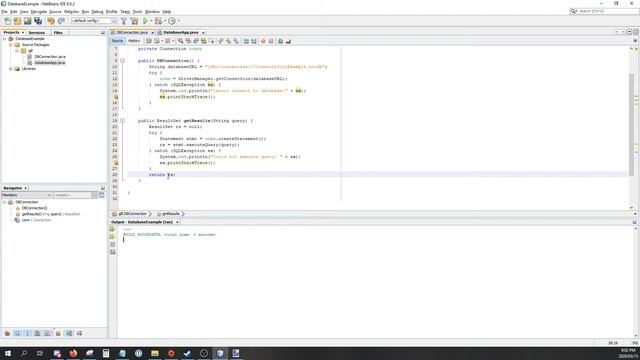The image size is (640, 360).
Task: Toggle Show Non-Public Members navigator filter
Action: point(38,333)
